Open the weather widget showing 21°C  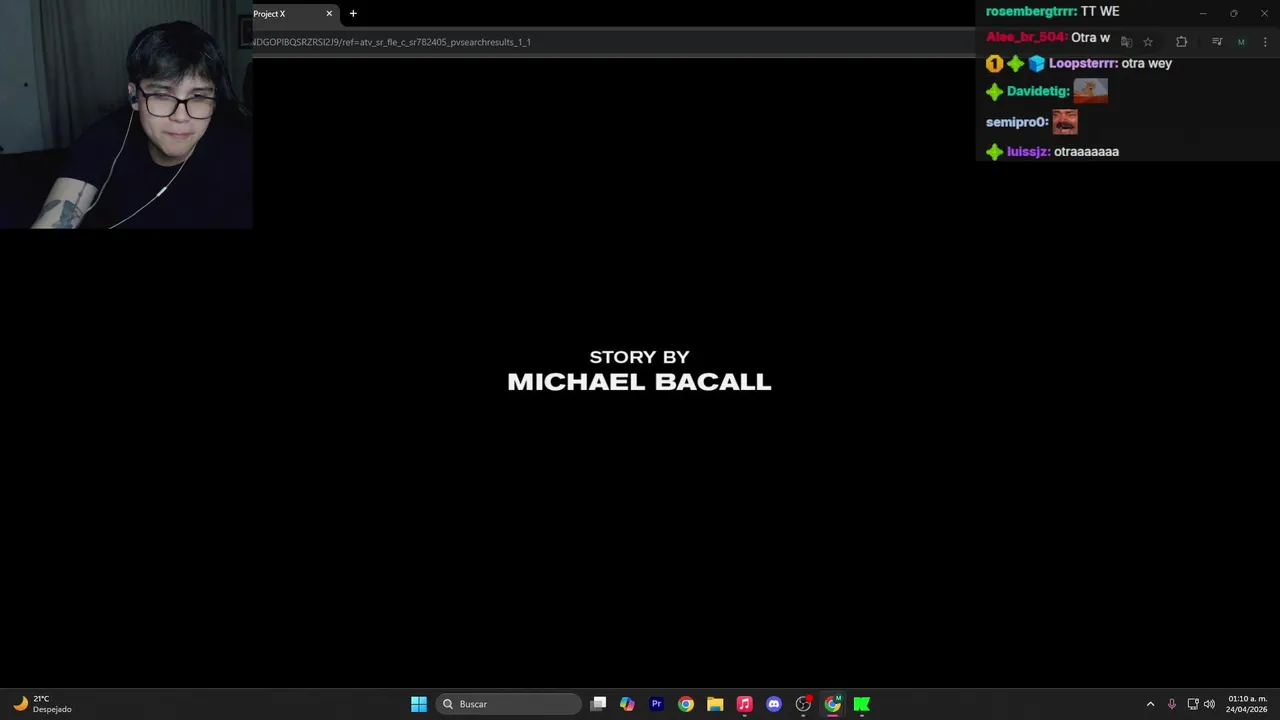(x=41, y=704)
